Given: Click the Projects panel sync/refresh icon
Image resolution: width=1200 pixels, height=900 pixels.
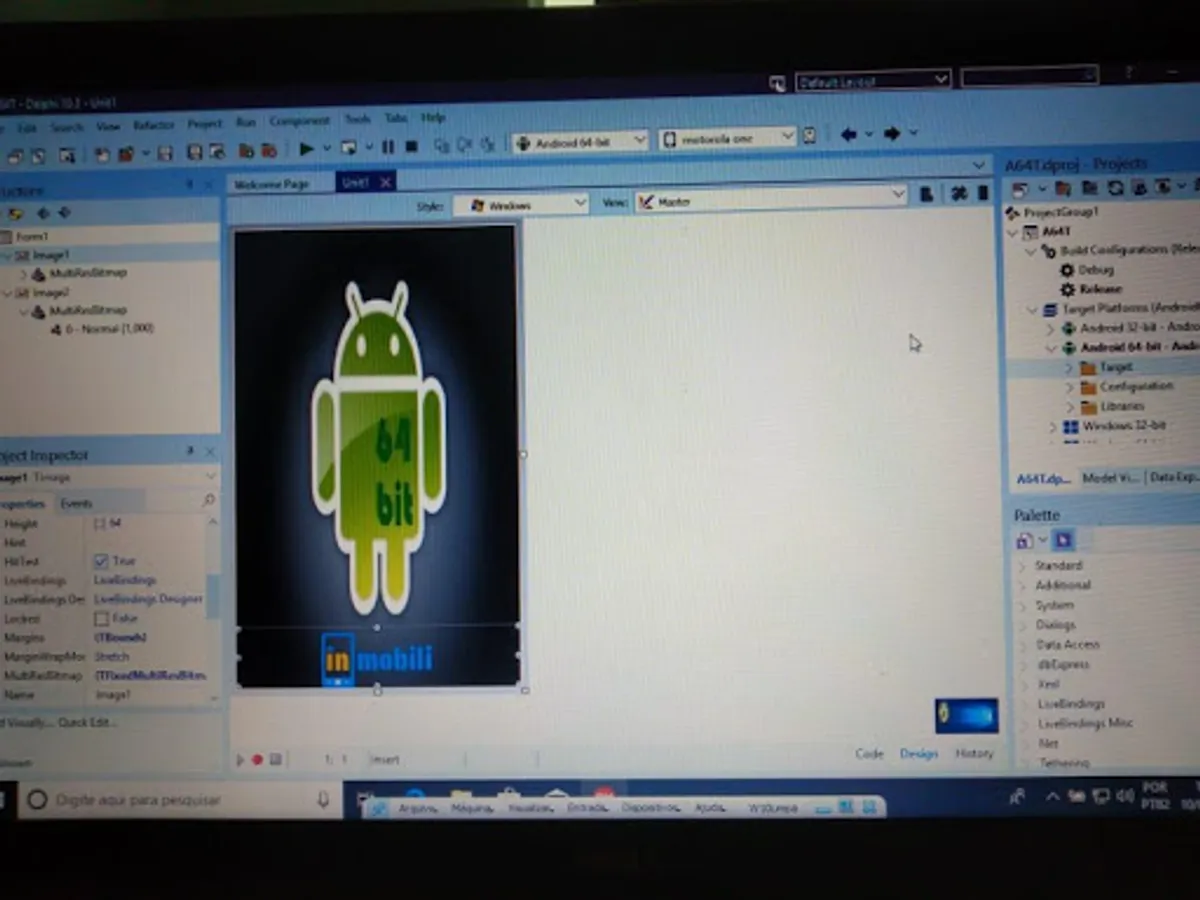Looking at the screenshot, I should [1115, 187].
